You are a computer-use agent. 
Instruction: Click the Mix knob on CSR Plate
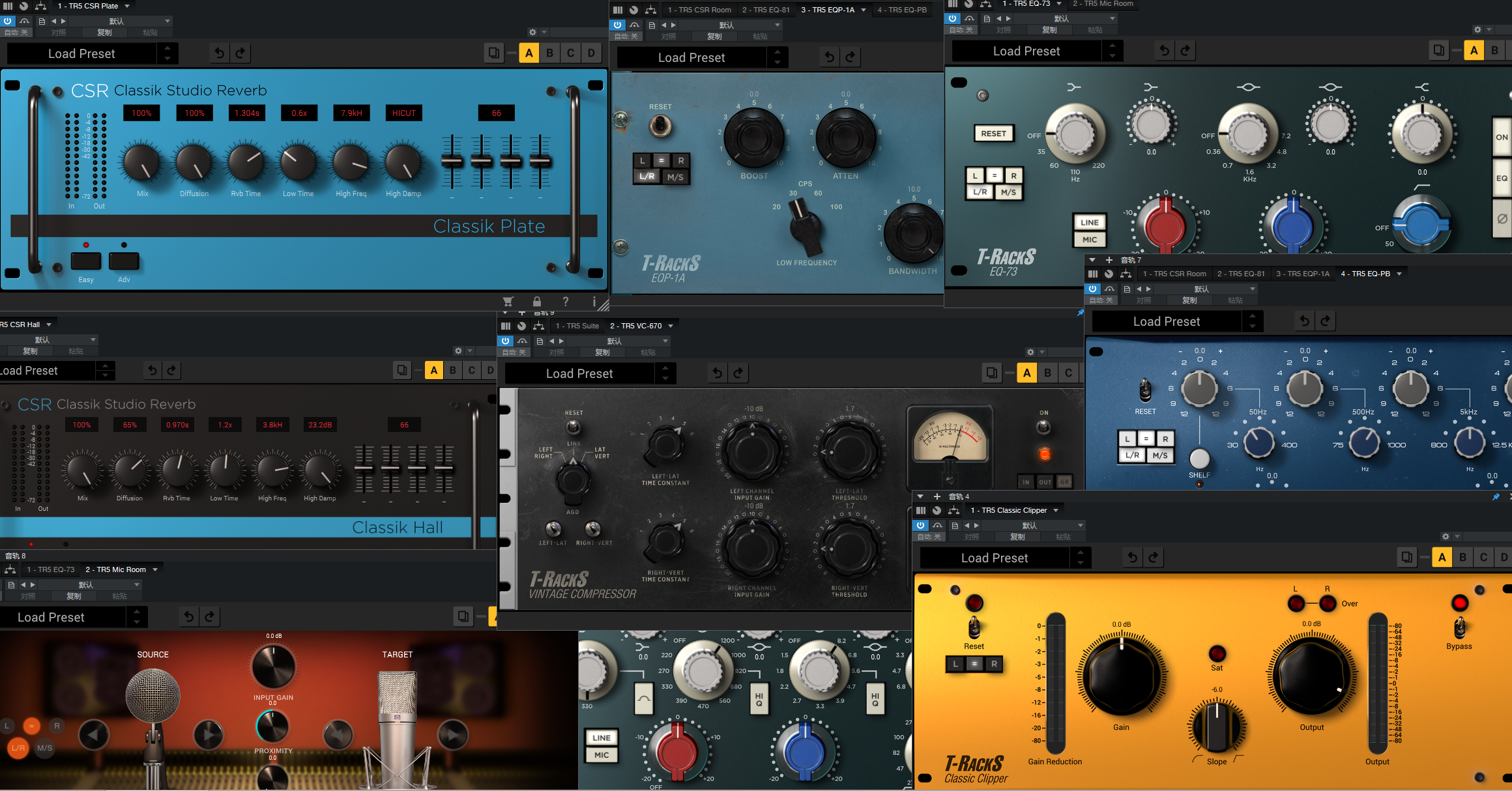pyautogui.click(x=142, y=162)
